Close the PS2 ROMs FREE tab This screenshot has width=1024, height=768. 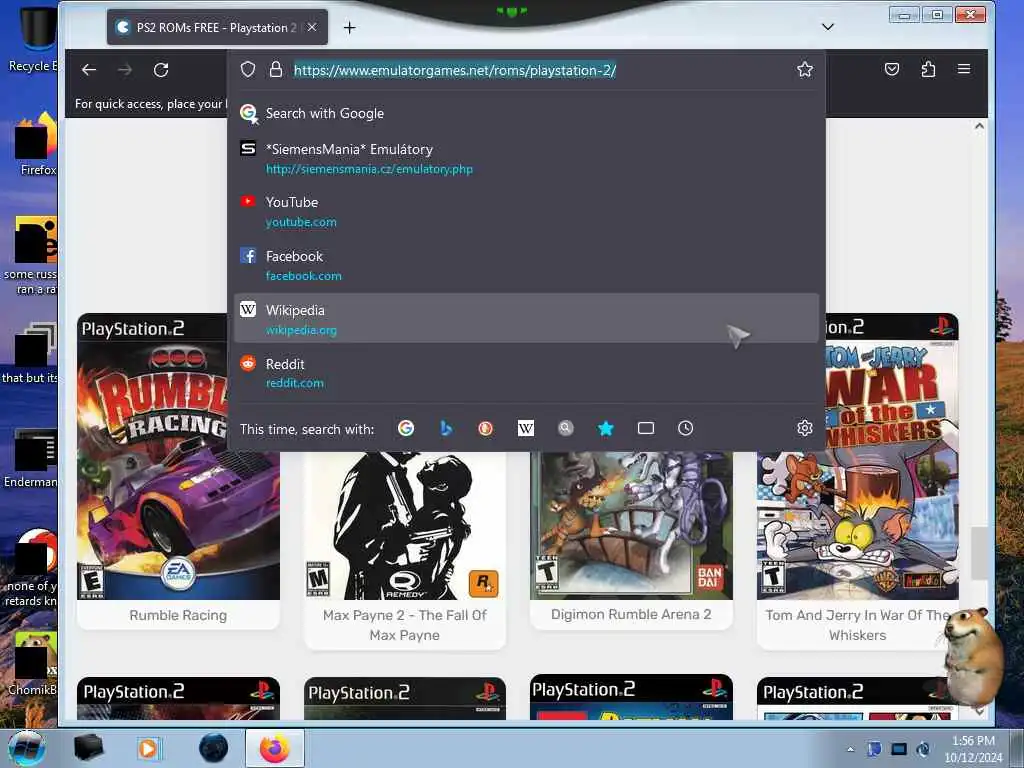click(312, 27)
